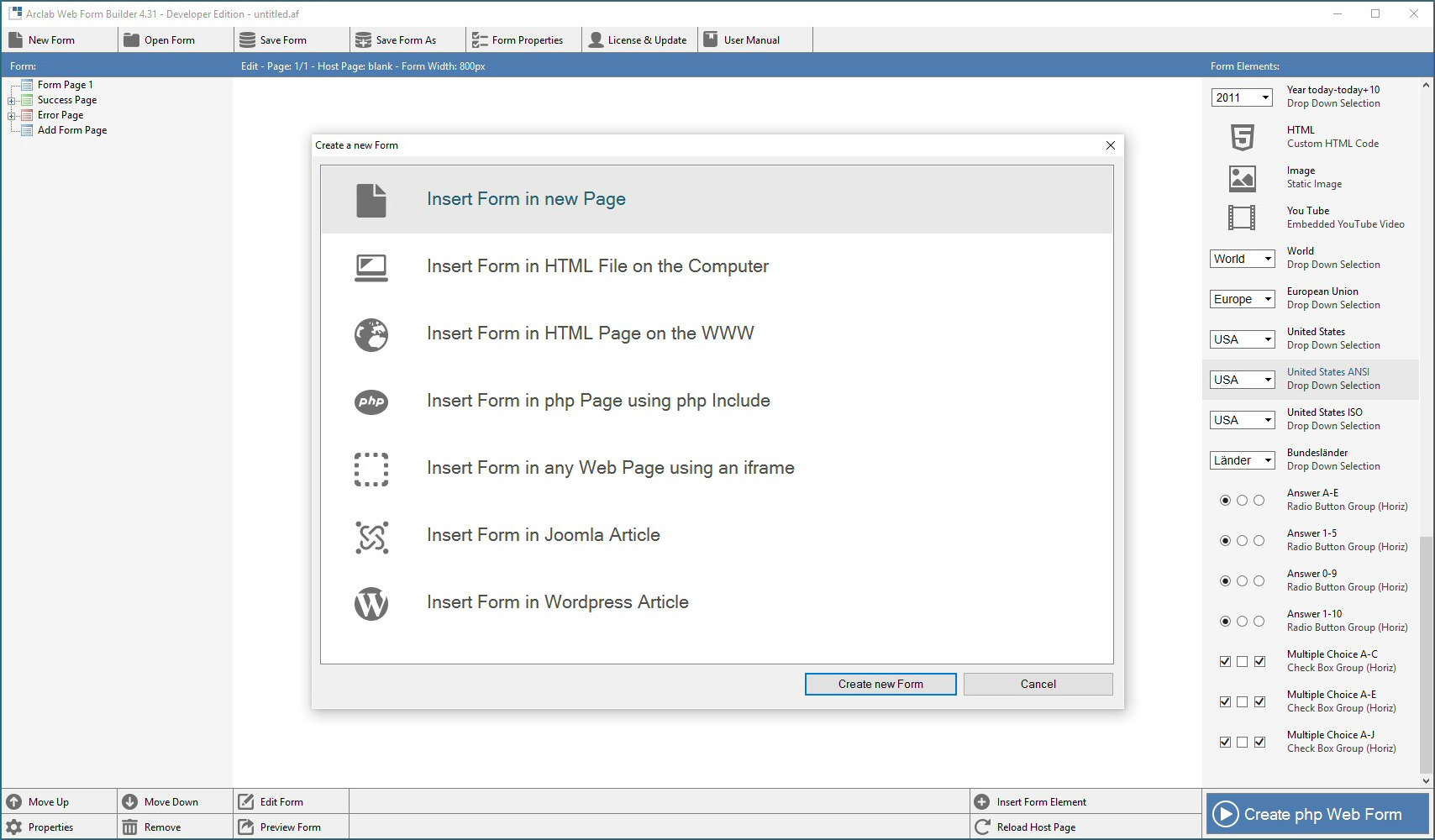1435x840 pixels.
Task: Click the YouTube film strip icon
Action: [x=1242, y=218]
